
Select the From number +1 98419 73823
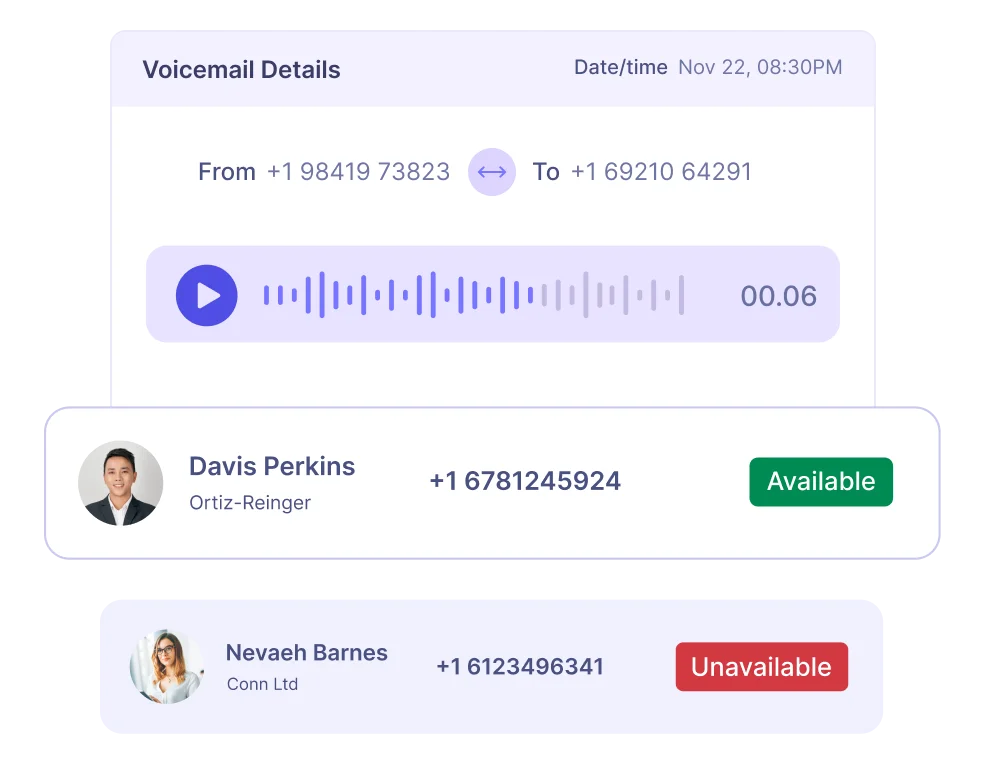click(358, 172)
